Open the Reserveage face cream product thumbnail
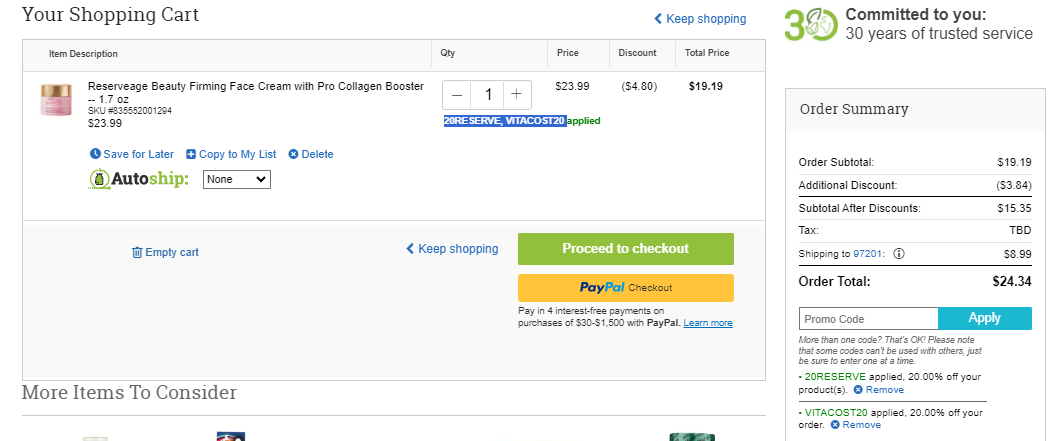The image size is (1057, 441). 56,100
